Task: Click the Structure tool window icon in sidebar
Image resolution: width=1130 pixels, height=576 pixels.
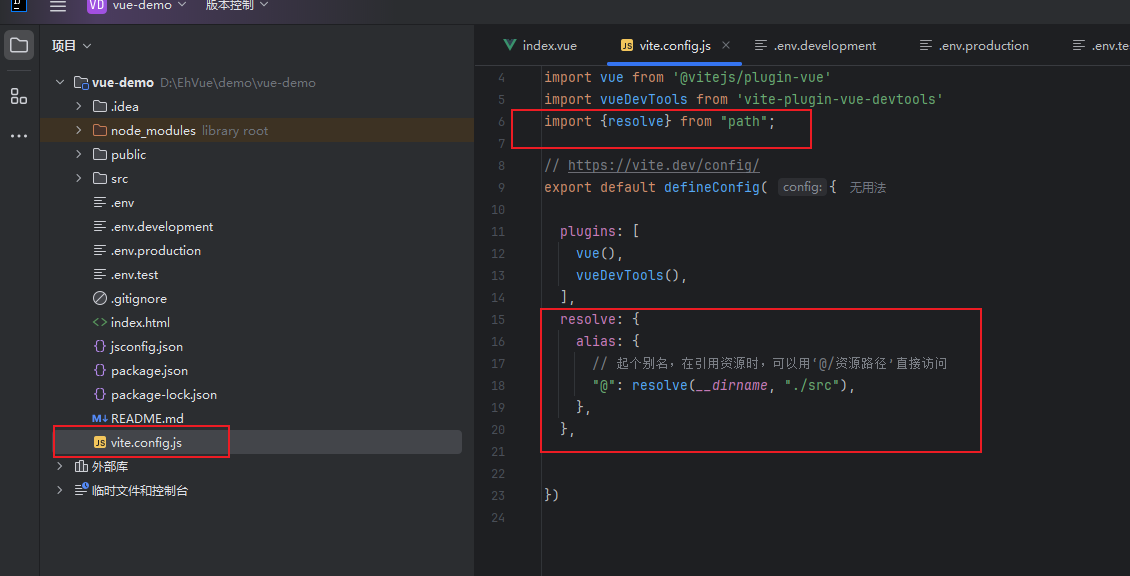Action: coord(18,96)
